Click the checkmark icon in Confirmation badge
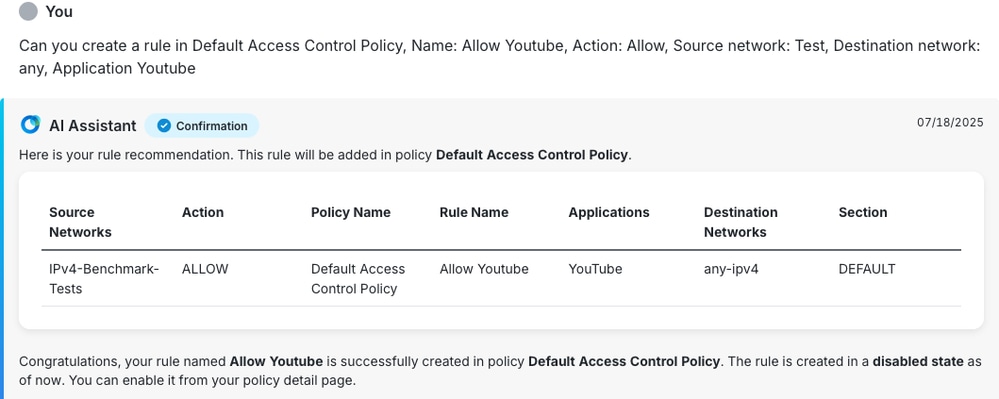This screenshot has height=399, width=999. coord(164,126)
